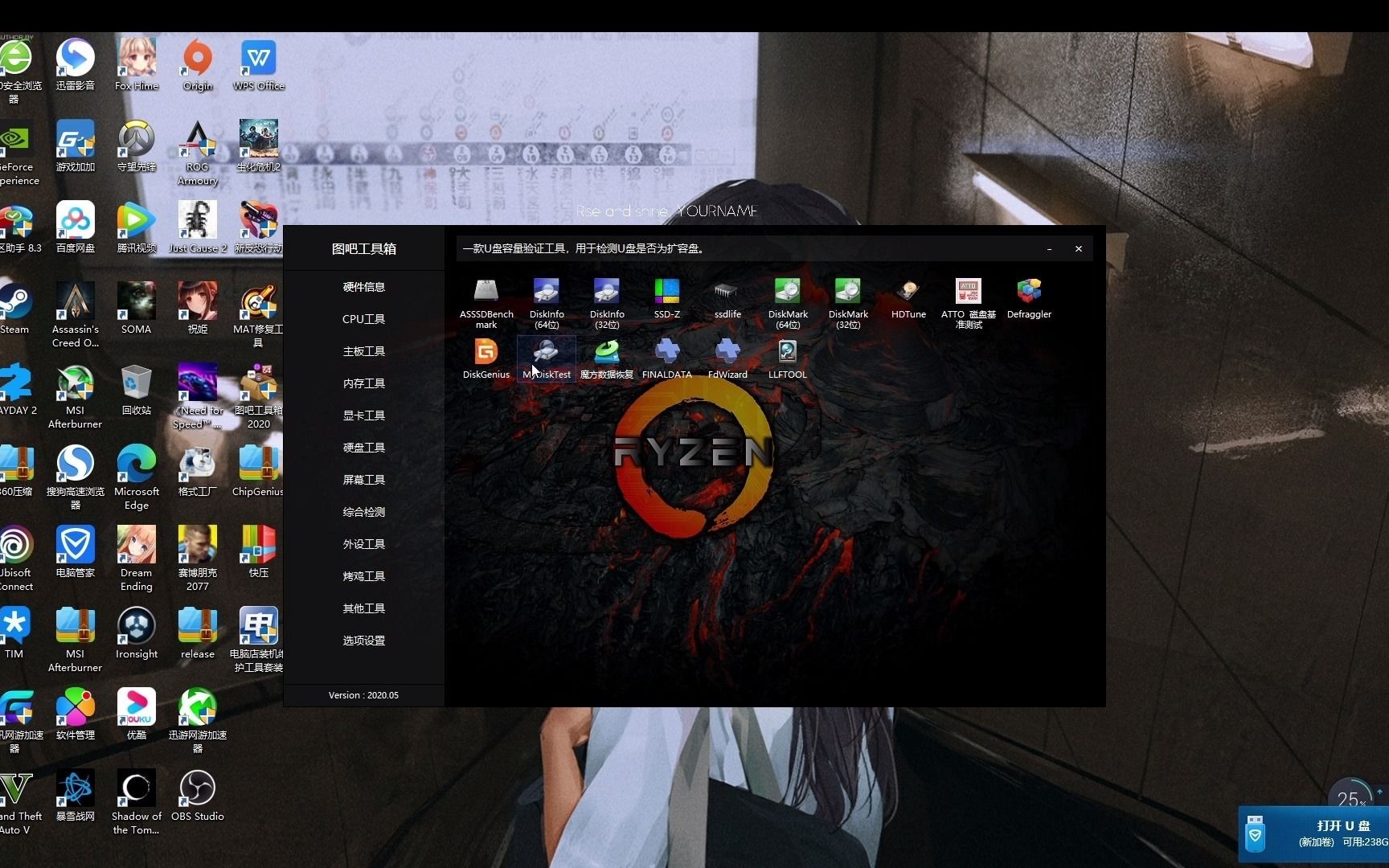Open the ssdlife tool
1389x868 pixels.
(727, 298)
